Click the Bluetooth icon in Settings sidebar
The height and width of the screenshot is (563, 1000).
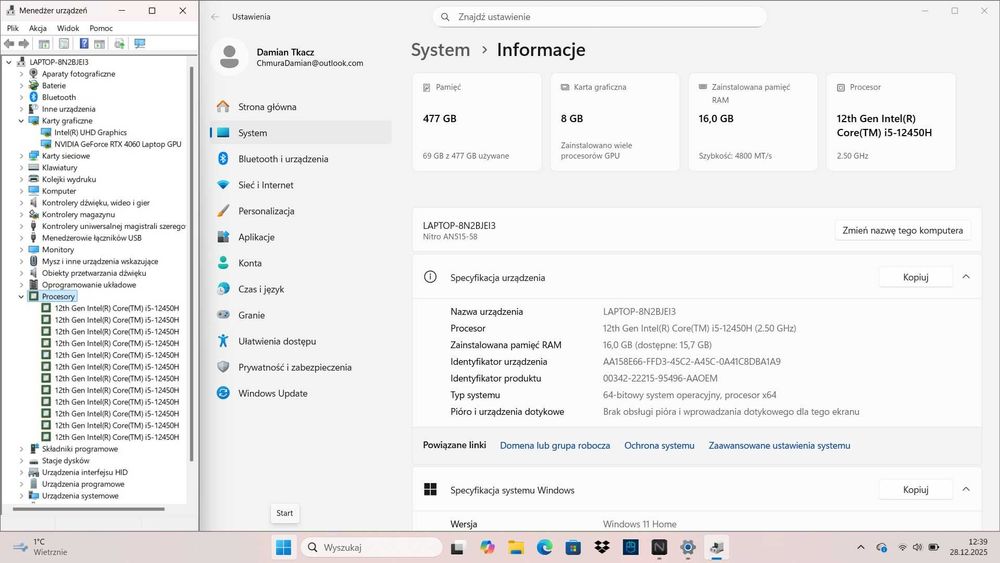click(223, 159)
